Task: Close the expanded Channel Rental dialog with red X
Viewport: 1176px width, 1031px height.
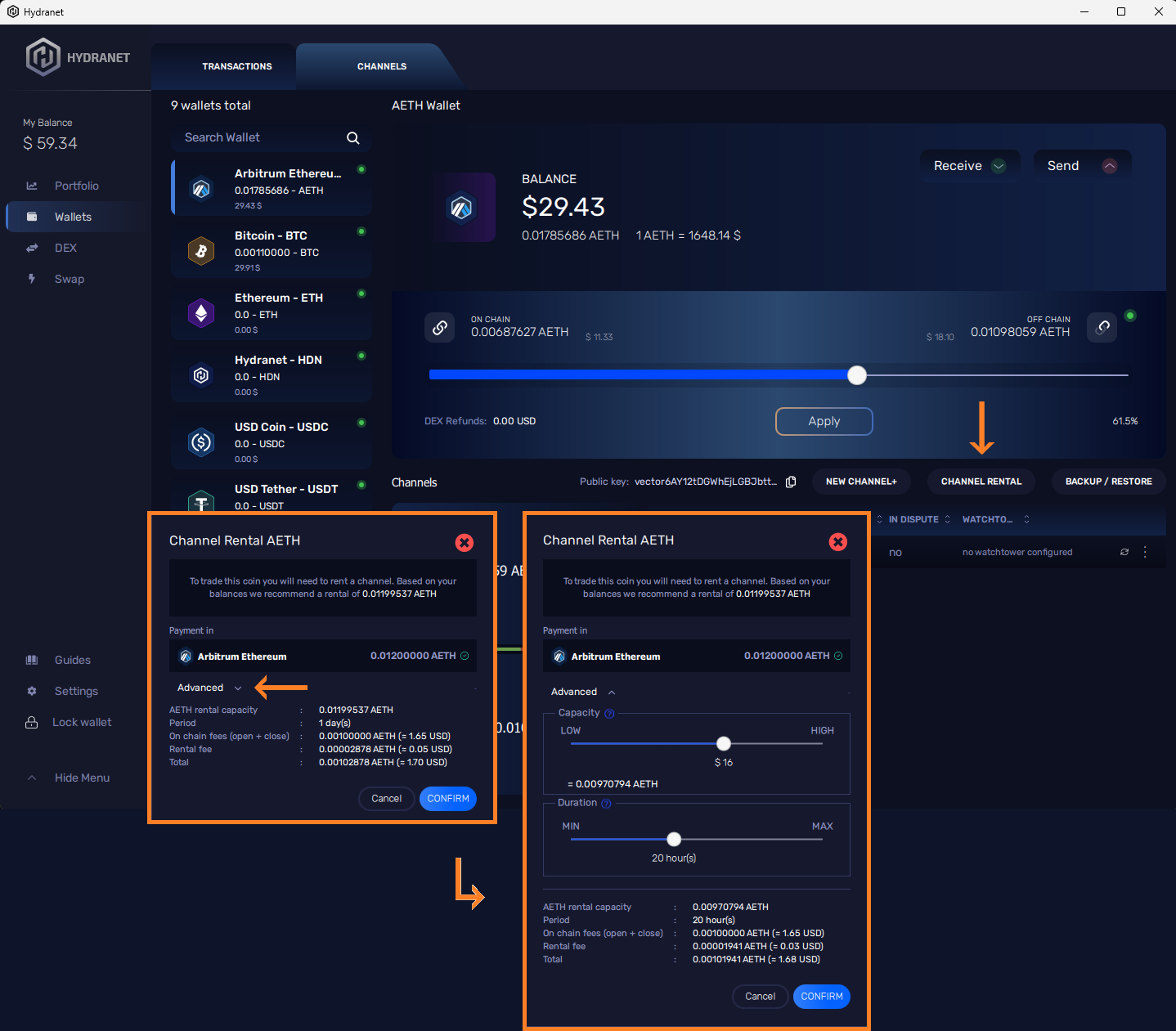Action: coord(838,541)
